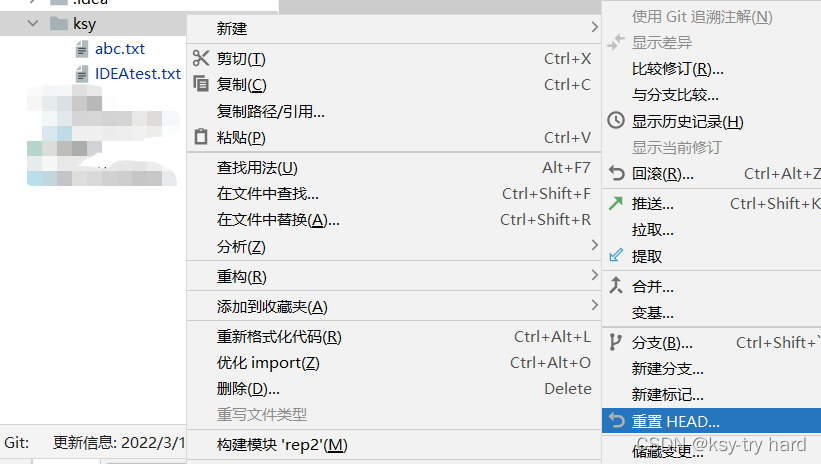Select abc.txt in the project tree
This screenshot has height=464, width=821.
click(120, 49)
